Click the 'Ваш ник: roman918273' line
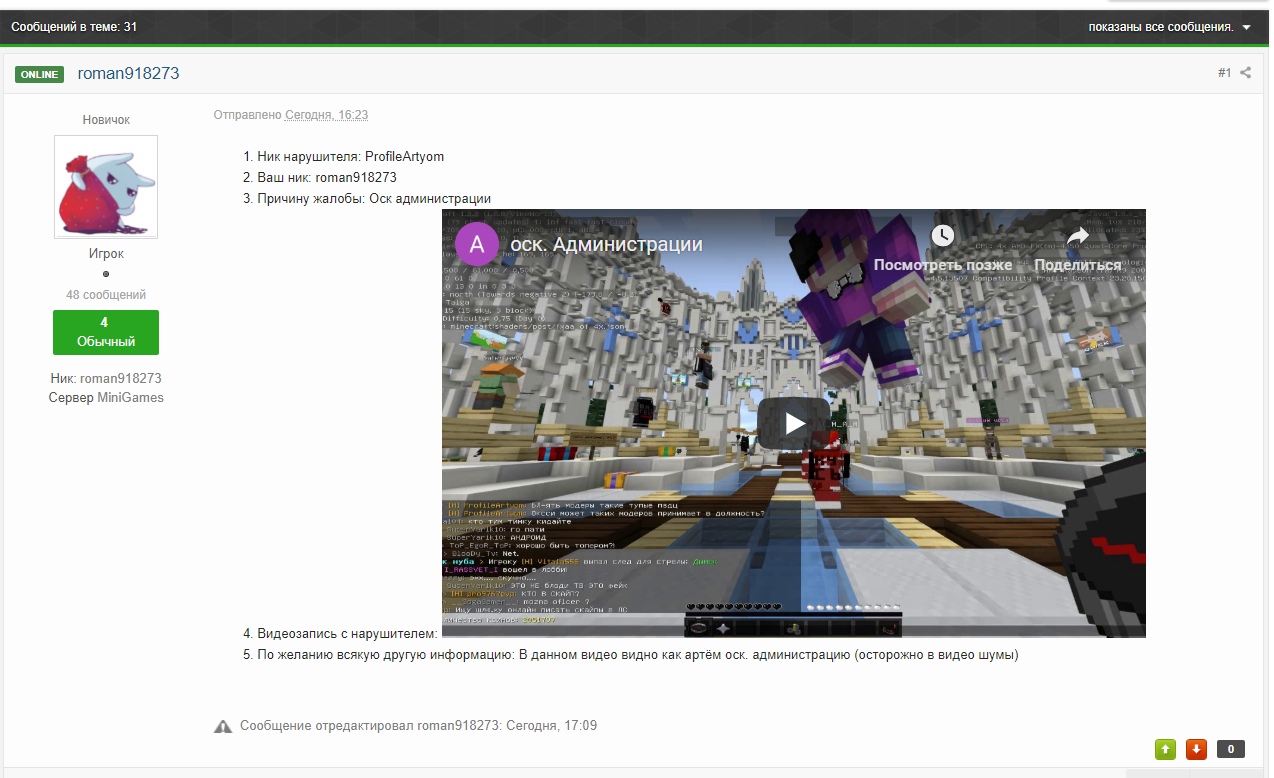Viewport: 1274px width, 778px height. [x=327, y=178]
